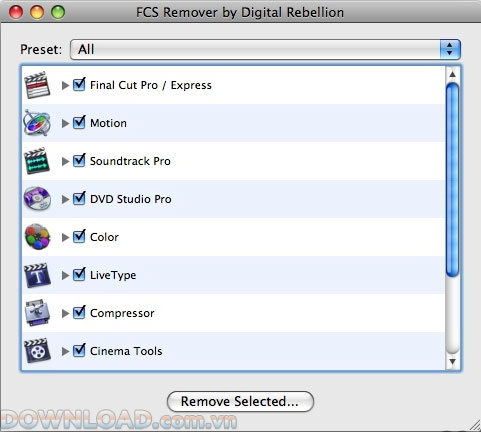Disable the Compressor checkbox
The image size is (481, 432).
tap(79, 312)
